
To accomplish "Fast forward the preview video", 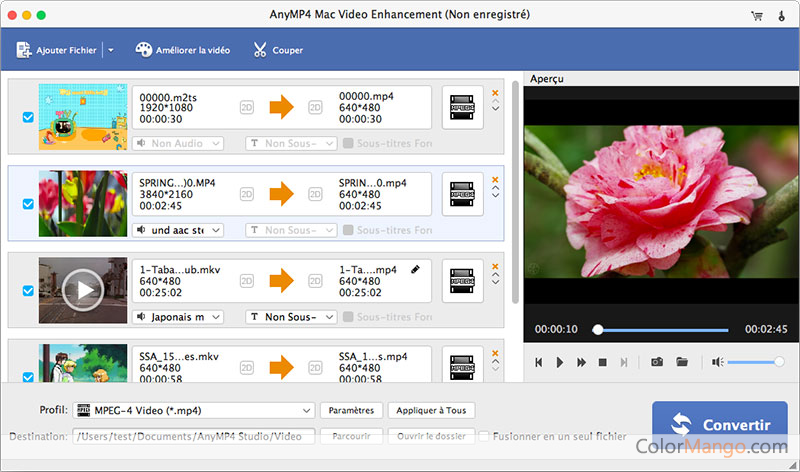I will click(x=581, y=362).
